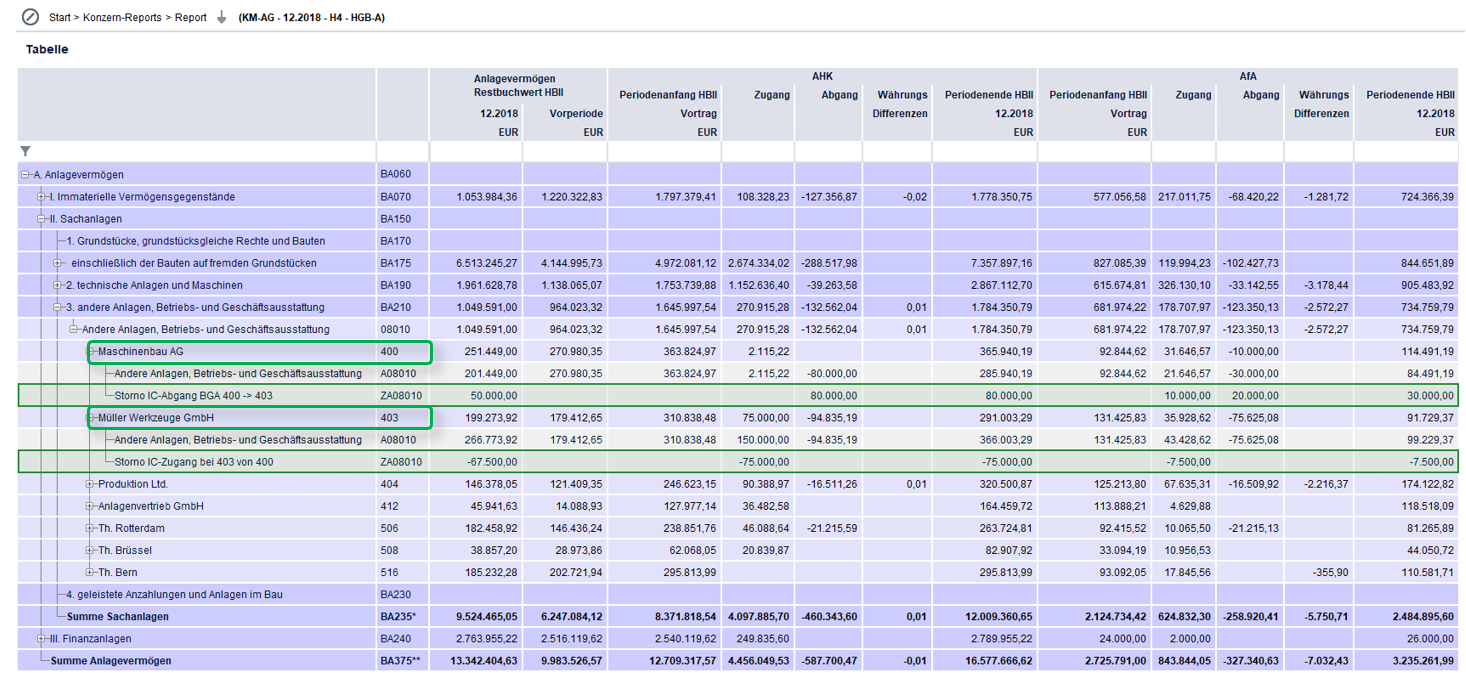The height and width of the screenshot is (678, 1466).
Task: Click the Summe Sachanlagen row label
Action: pos(117,617)
